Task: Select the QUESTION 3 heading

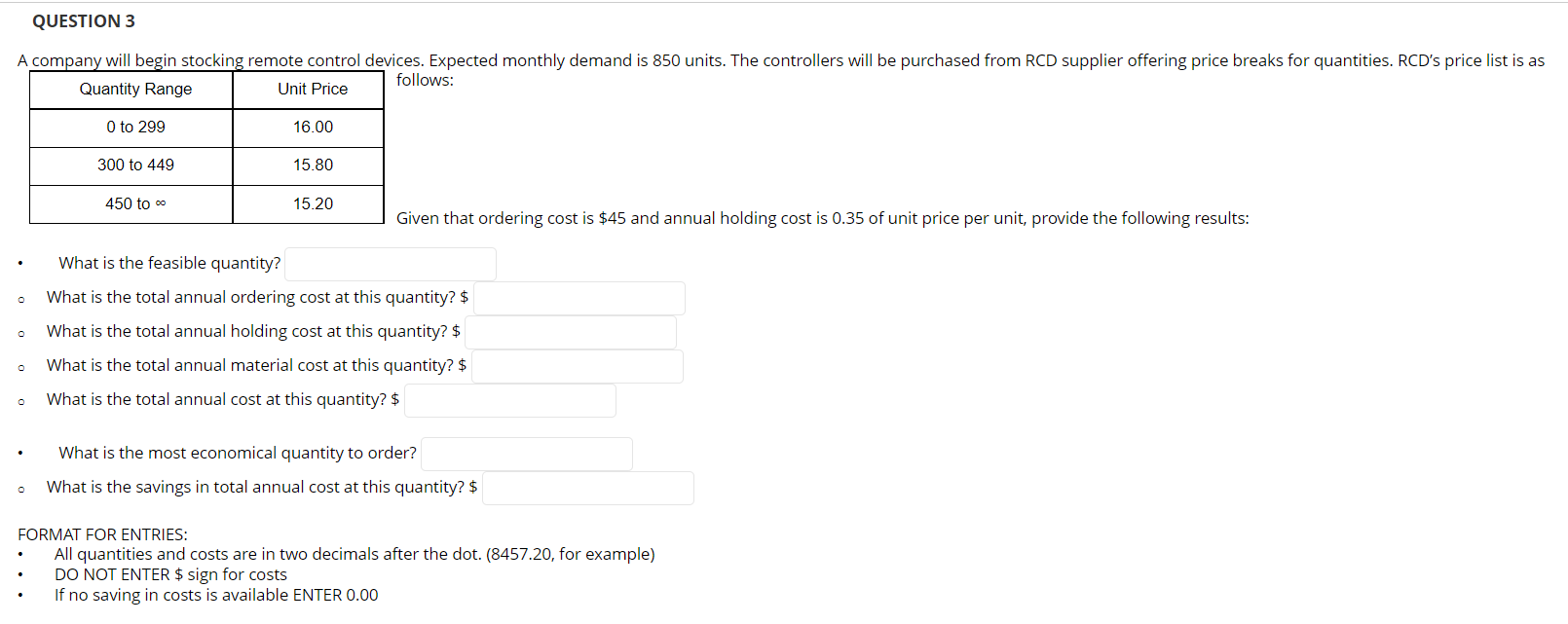Action: 84,20
